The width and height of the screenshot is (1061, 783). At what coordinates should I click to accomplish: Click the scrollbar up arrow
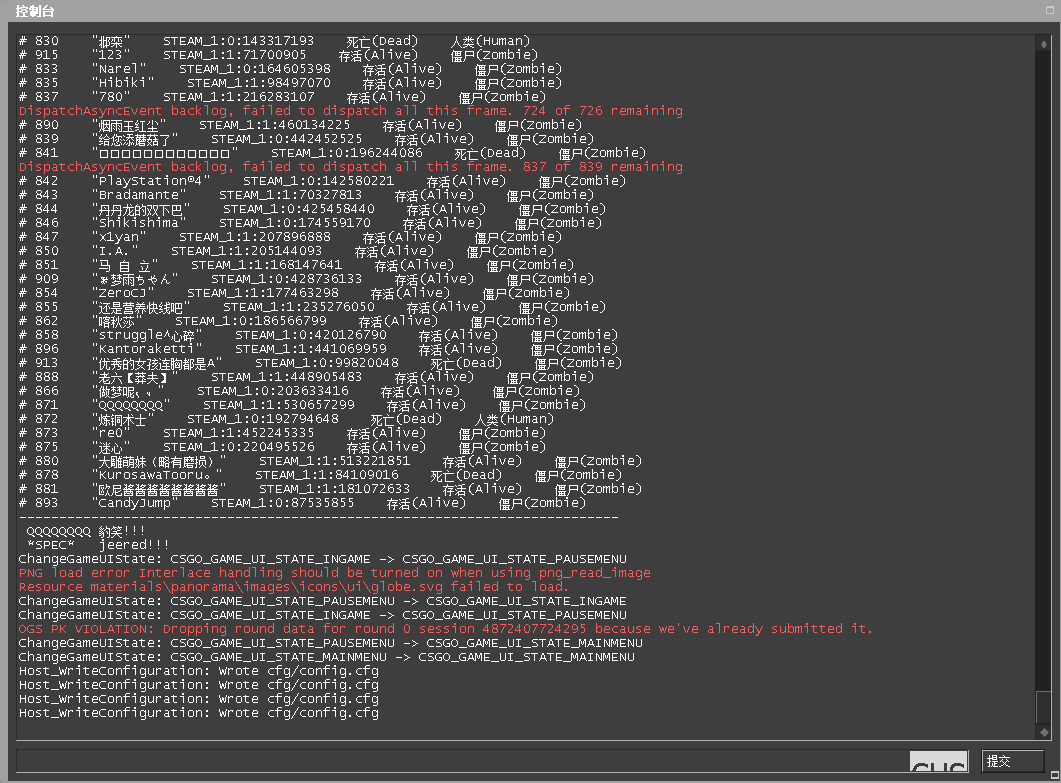1043,45
